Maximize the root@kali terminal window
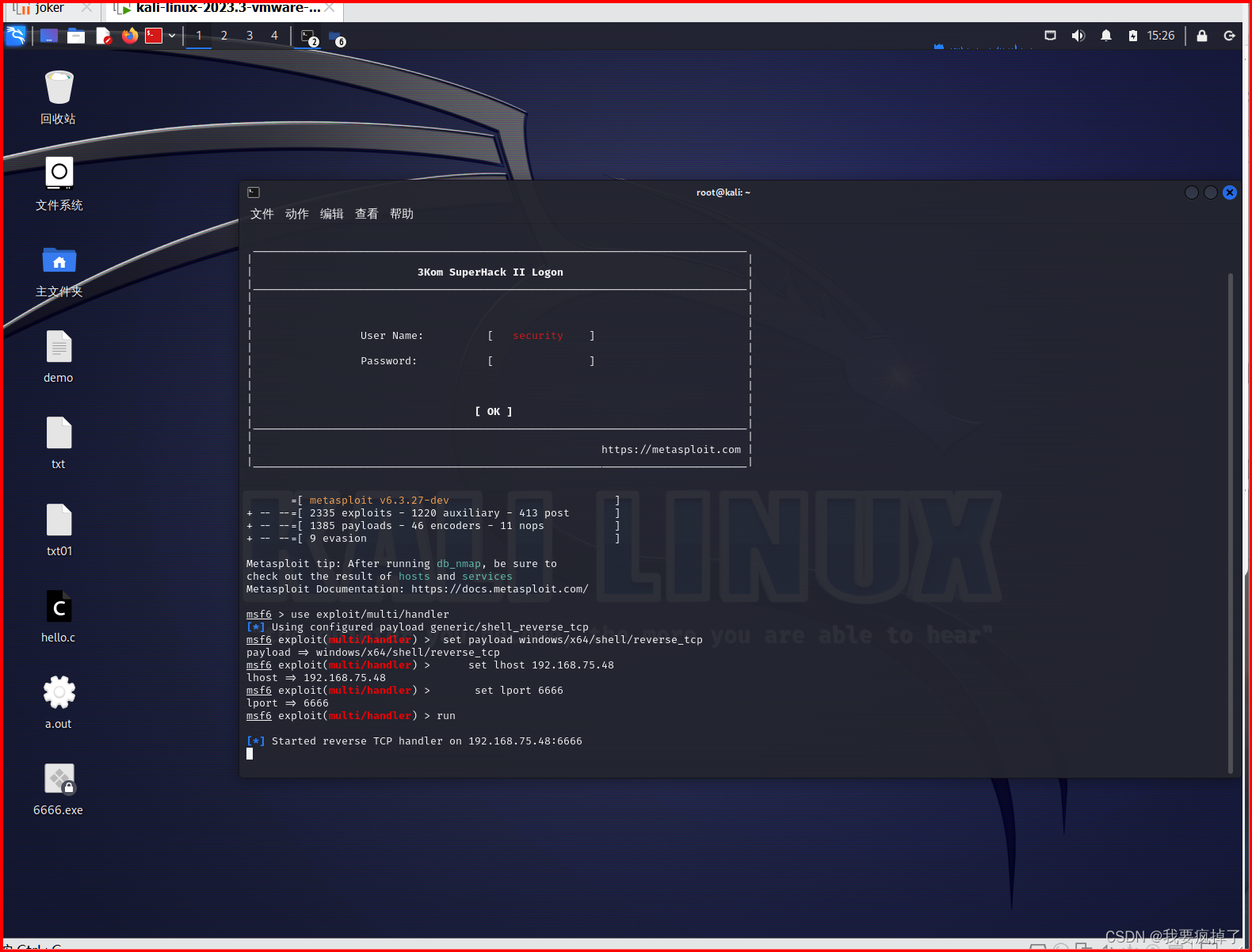 1211,192
